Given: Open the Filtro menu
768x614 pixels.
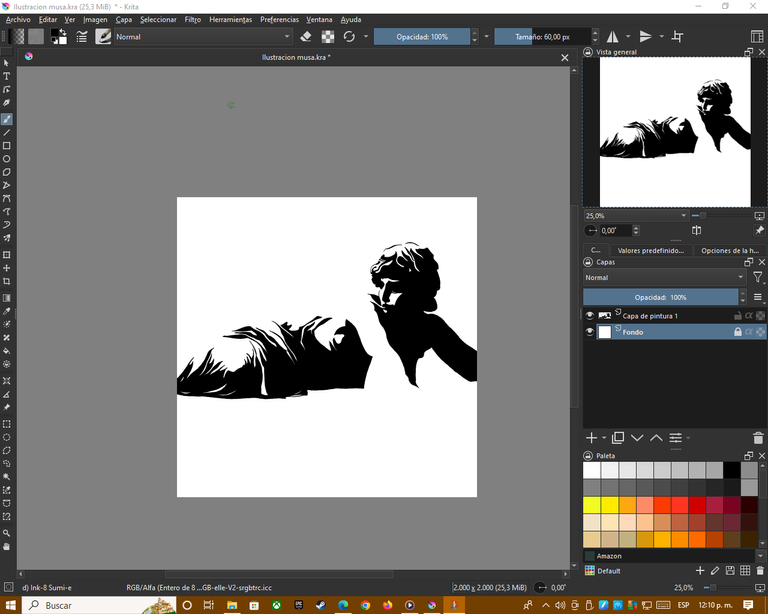Looking at the screenshot, I should [x=193, y=19].
